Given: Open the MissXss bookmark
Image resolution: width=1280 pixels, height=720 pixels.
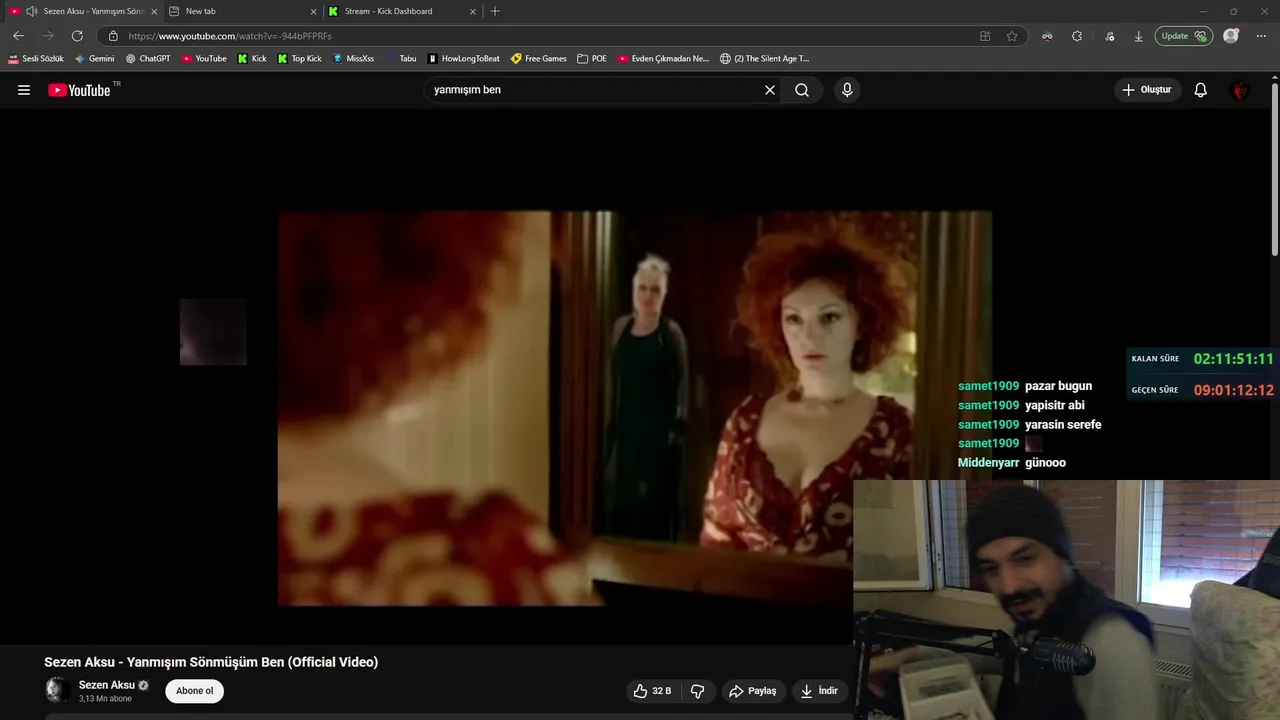Looking at the screenshot, I should pyautogui.click(x=353, y=59).
